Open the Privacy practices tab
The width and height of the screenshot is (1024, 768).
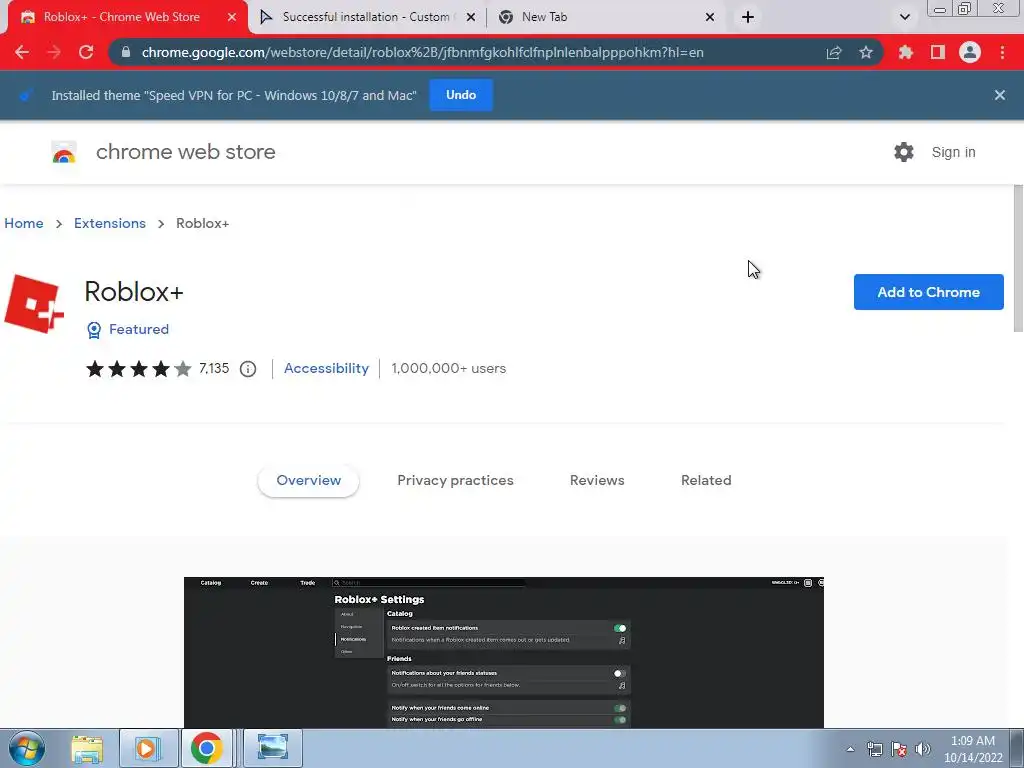(x=455, y=480)
